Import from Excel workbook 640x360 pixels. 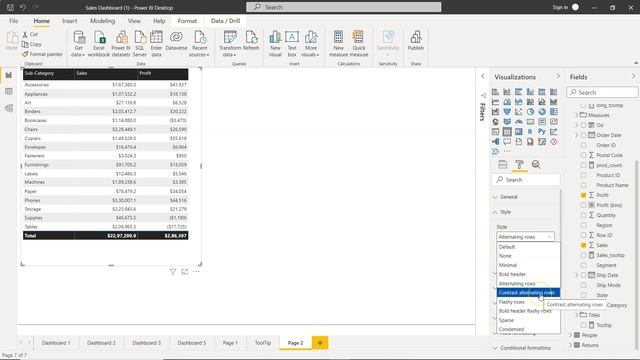point(99,44)
